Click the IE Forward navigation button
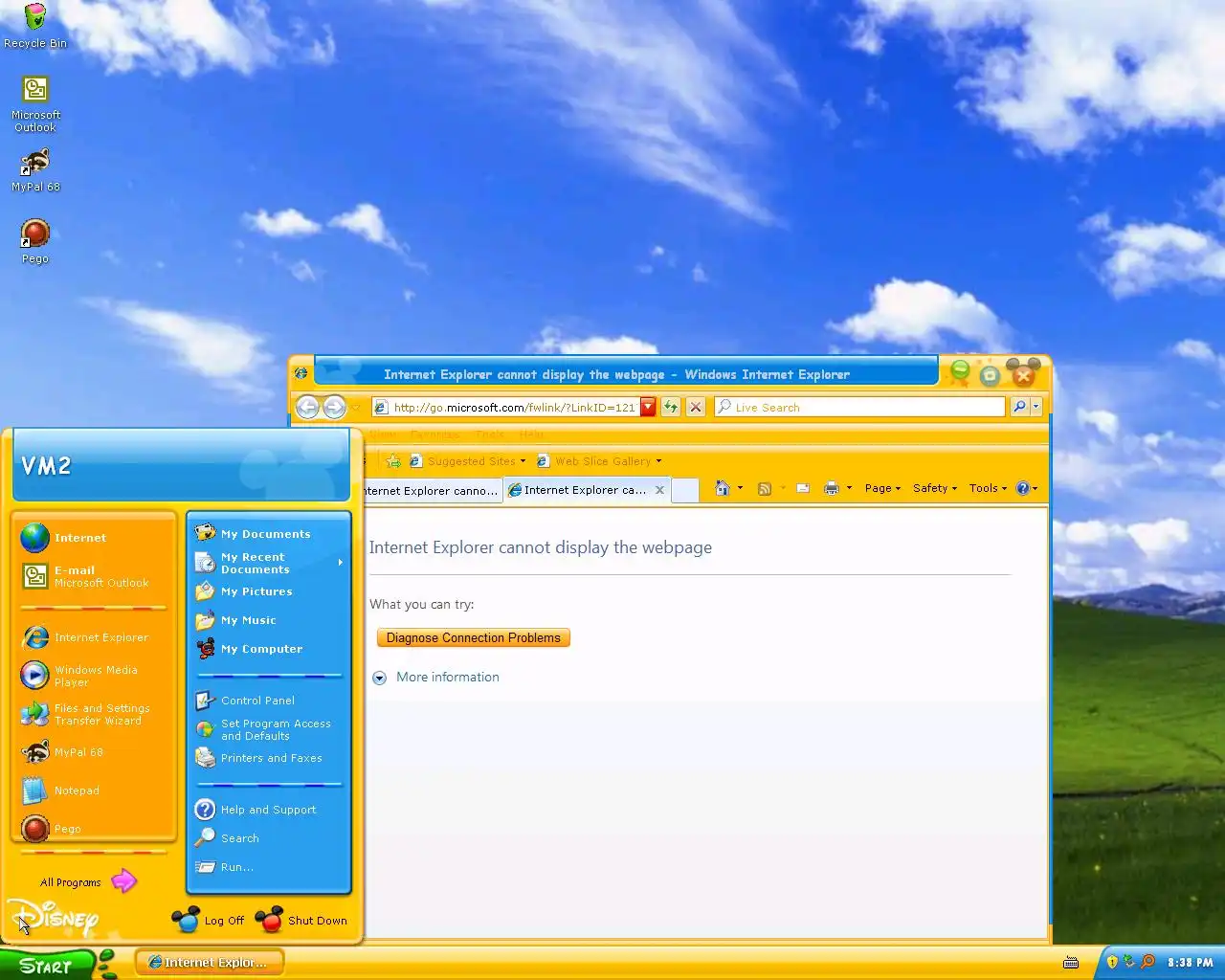 coord(333,408)
